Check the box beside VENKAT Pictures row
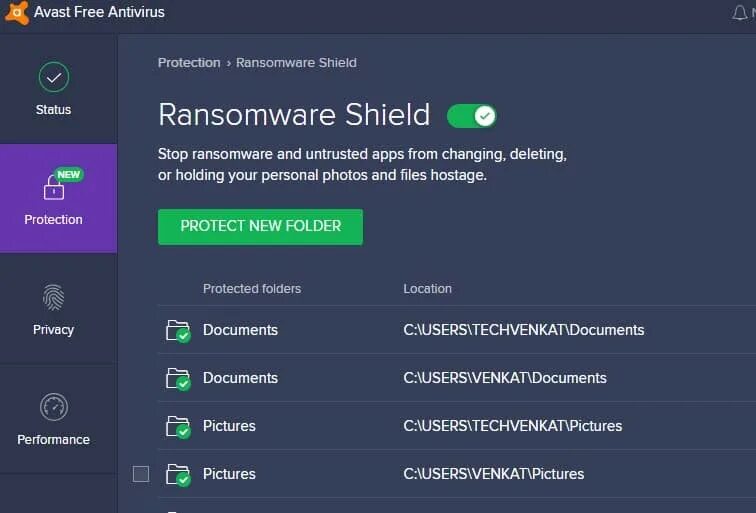 tap(141, 474)
